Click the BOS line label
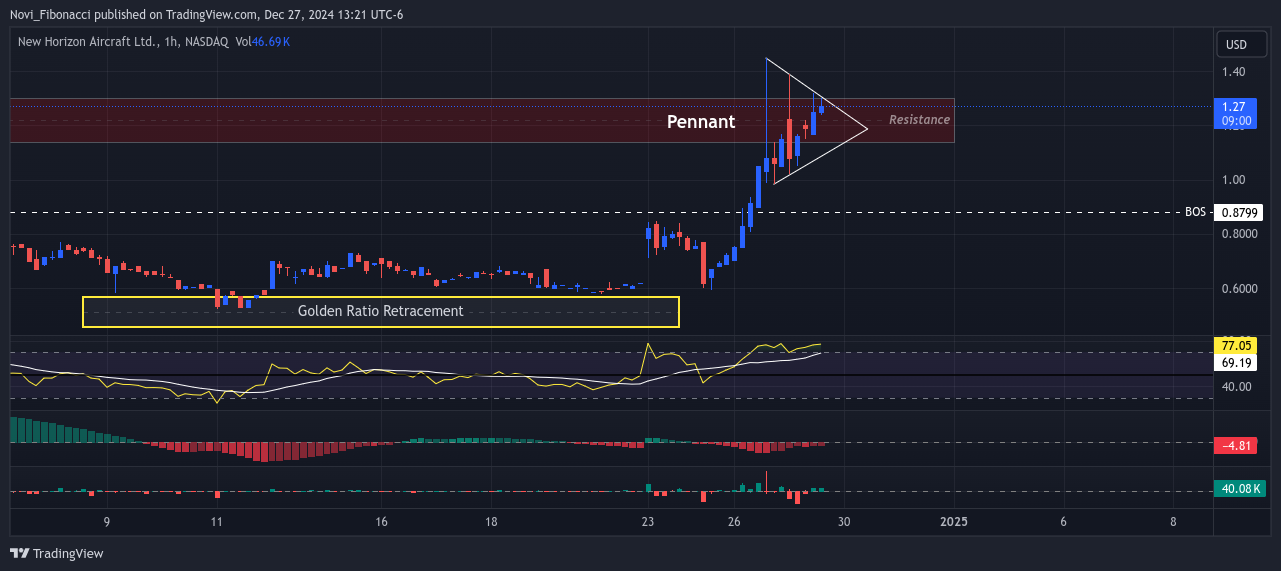This screenshot has width=1281, height=571. click(x=1195, y=212)
